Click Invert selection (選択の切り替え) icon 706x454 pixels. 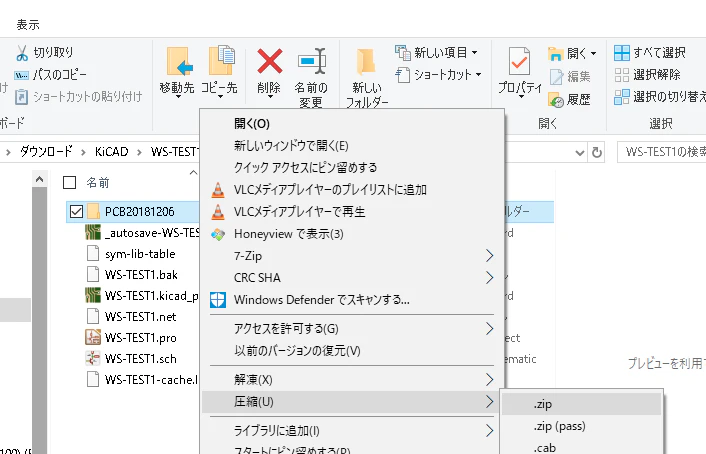(622, 97)
